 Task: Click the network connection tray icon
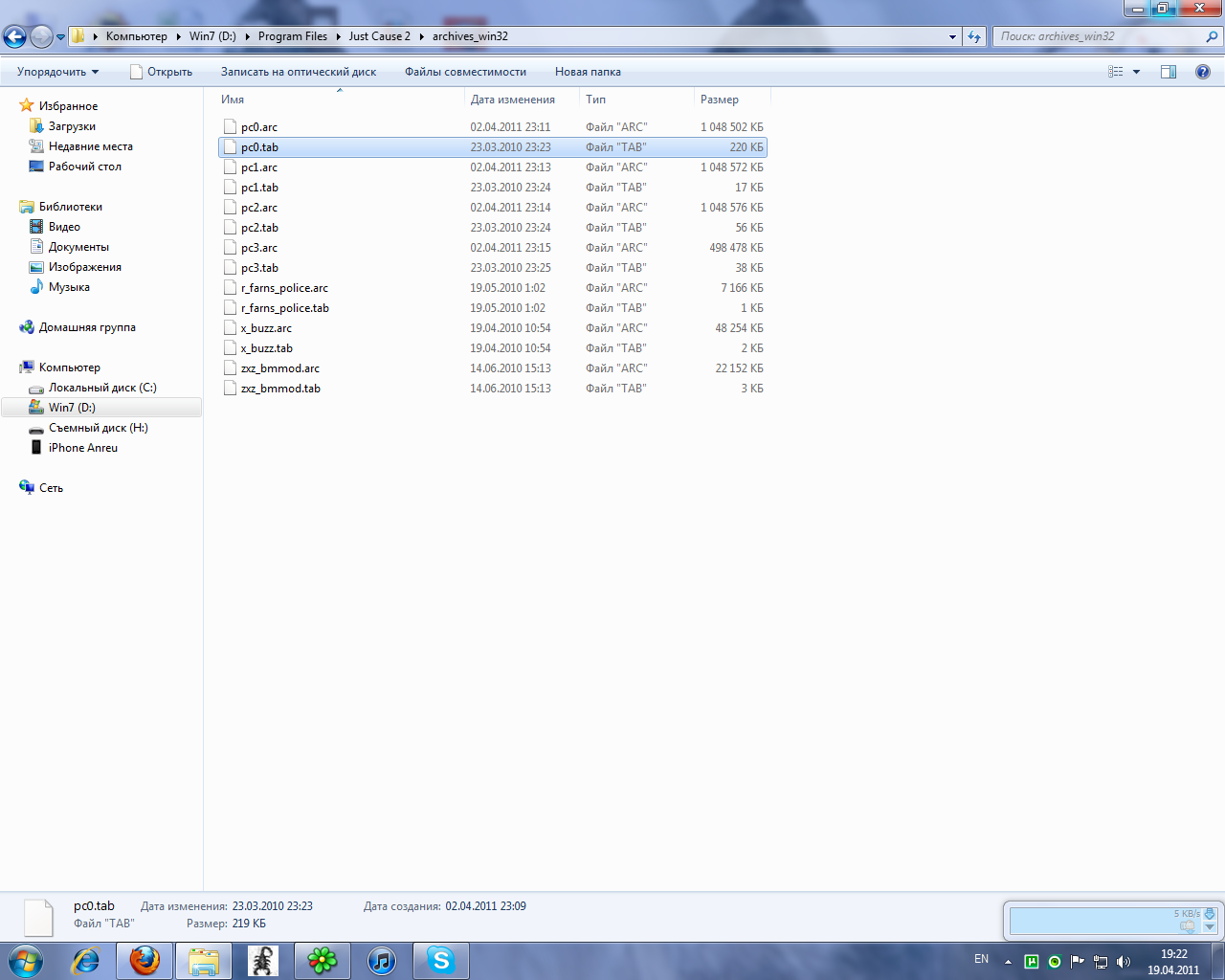pos(1101,962)
